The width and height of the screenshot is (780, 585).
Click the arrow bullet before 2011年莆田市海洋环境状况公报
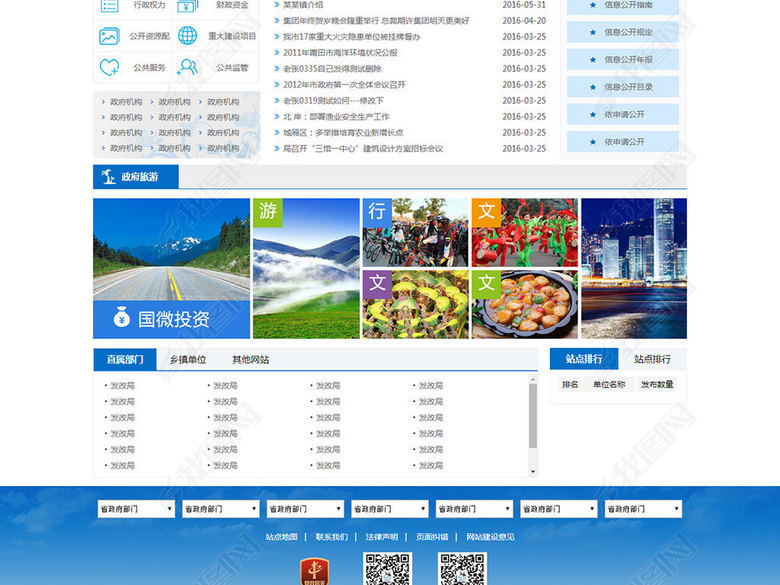[x=277, y=52]
